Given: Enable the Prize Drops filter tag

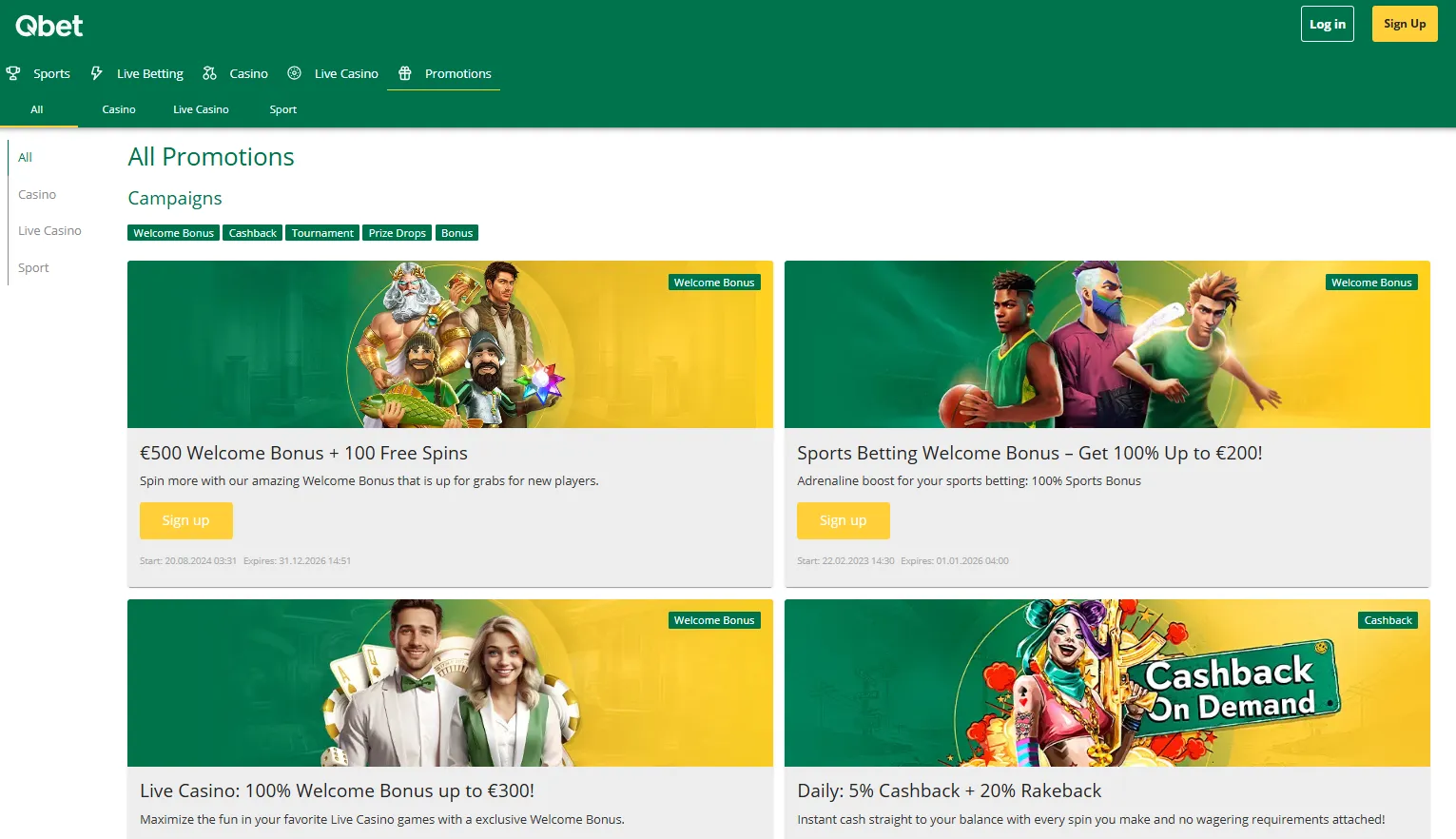Looking at the screenshot, I should click(x=397, y=233).
